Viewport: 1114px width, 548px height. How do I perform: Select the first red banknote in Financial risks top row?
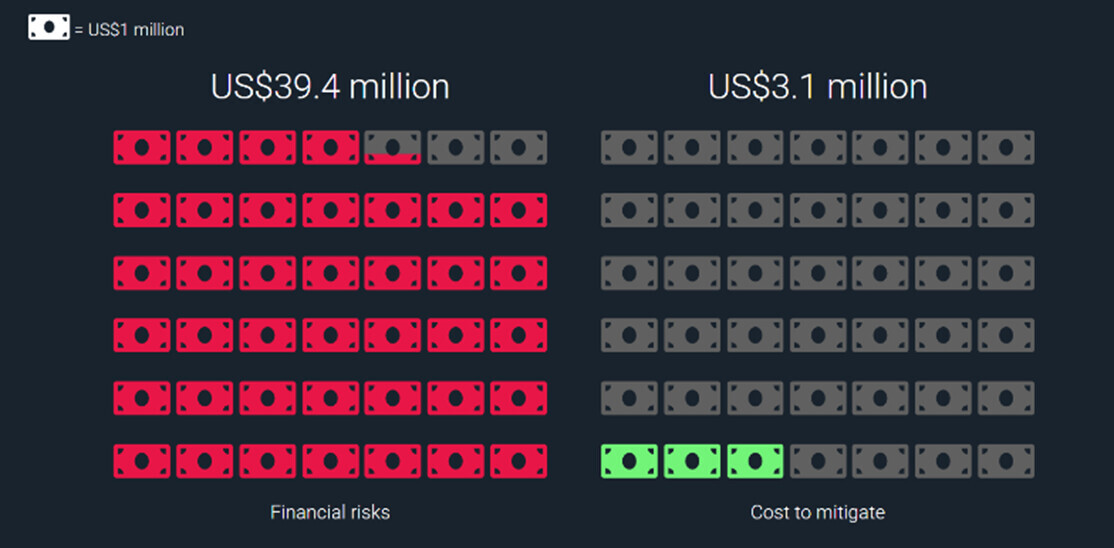point(142,147)
